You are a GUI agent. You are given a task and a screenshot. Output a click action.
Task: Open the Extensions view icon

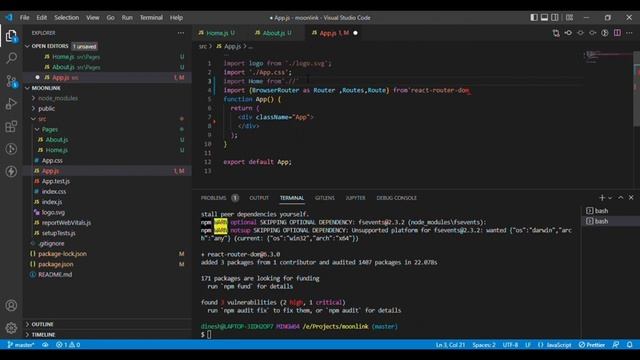[x=11, y=126]
